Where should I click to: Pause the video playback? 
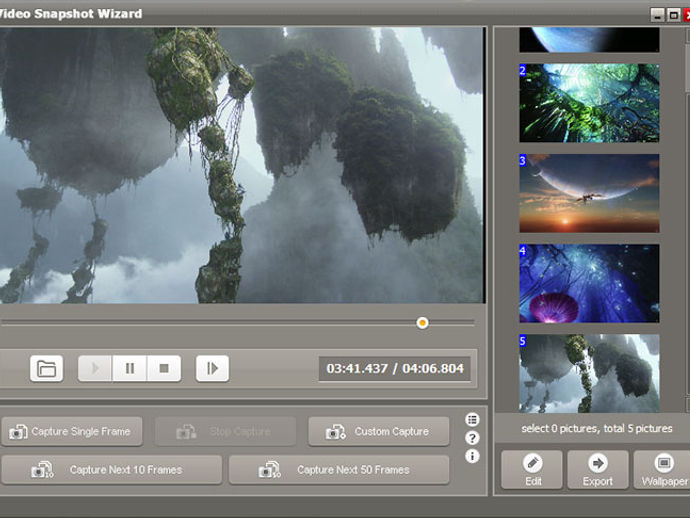point(130,368)
